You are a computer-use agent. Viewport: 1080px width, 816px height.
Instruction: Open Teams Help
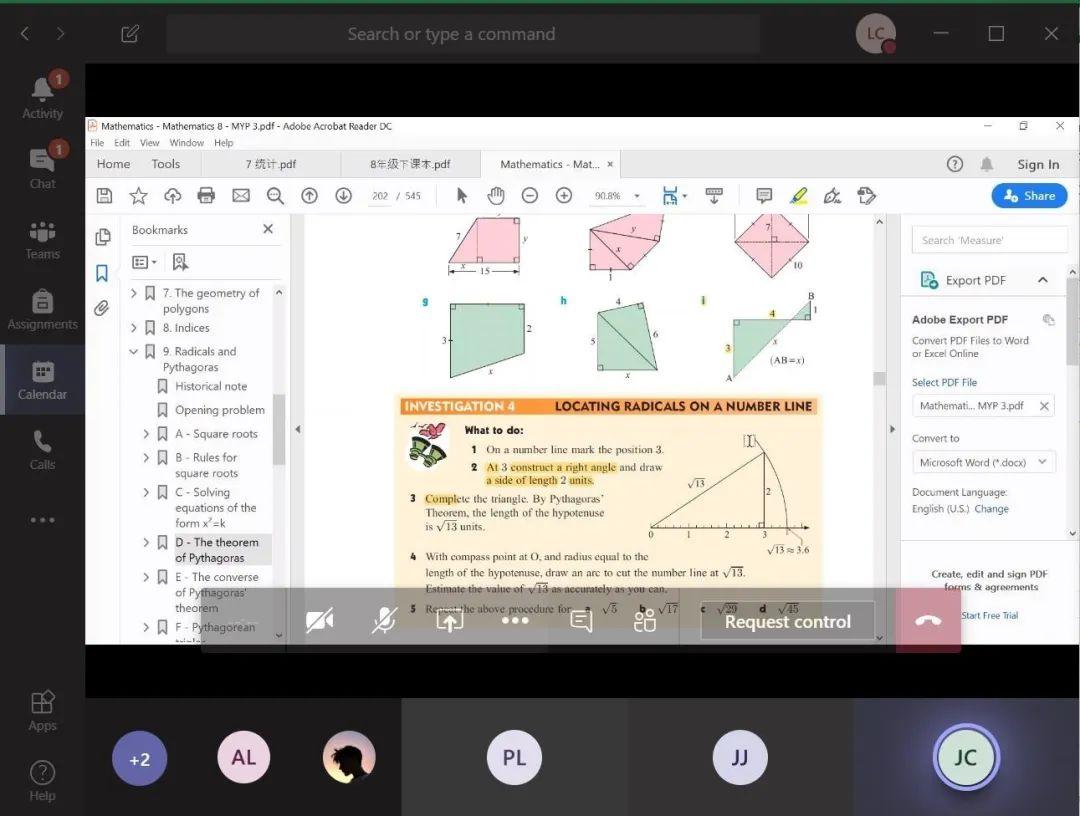(x=42, y=782)
